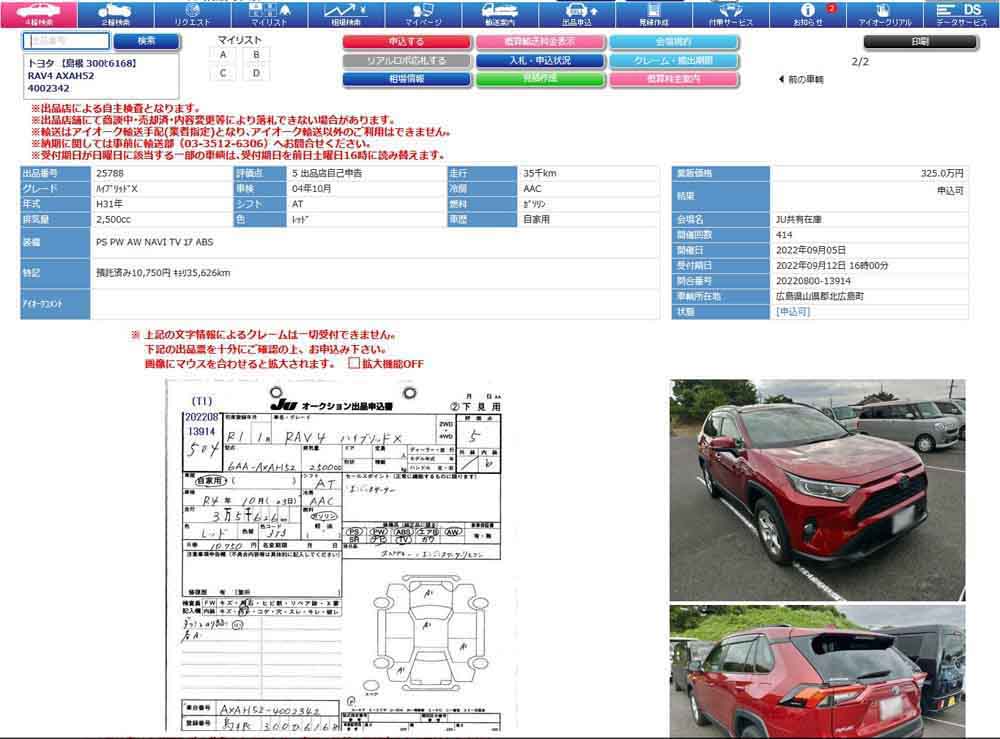Click the pink transport fee display button
This screenshot has width=1000, height=739.
coord(540,42)
